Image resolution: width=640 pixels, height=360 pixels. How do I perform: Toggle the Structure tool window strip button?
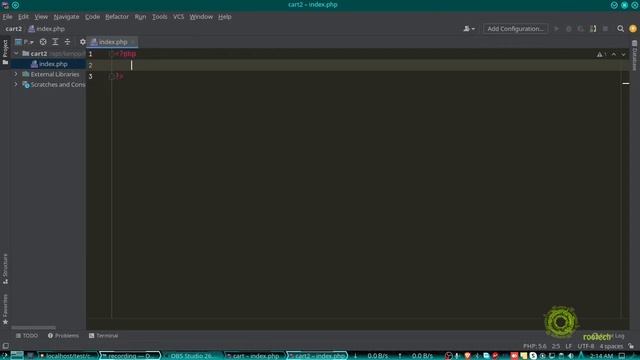click(5, 269)
